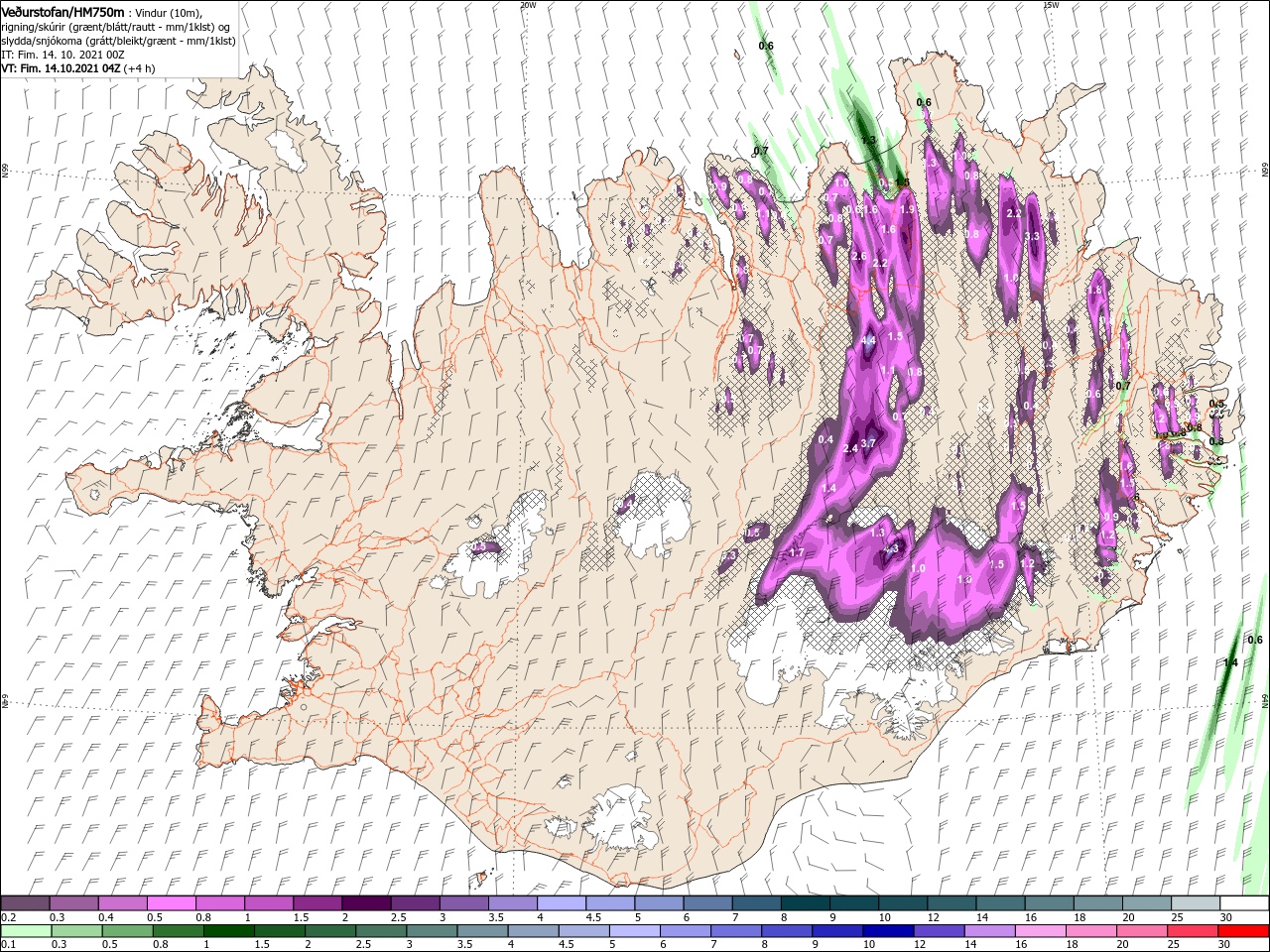
Task: Pick the white upper swatch starting at 30
Action: tap(1244, 903)
